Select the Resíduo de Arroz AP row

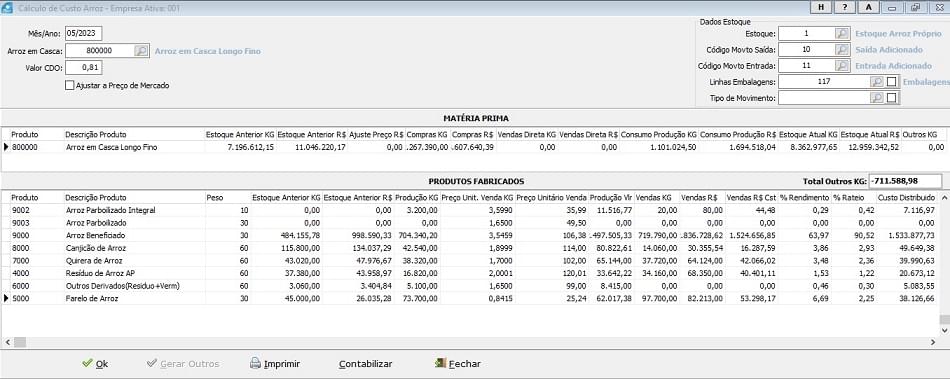473,273
